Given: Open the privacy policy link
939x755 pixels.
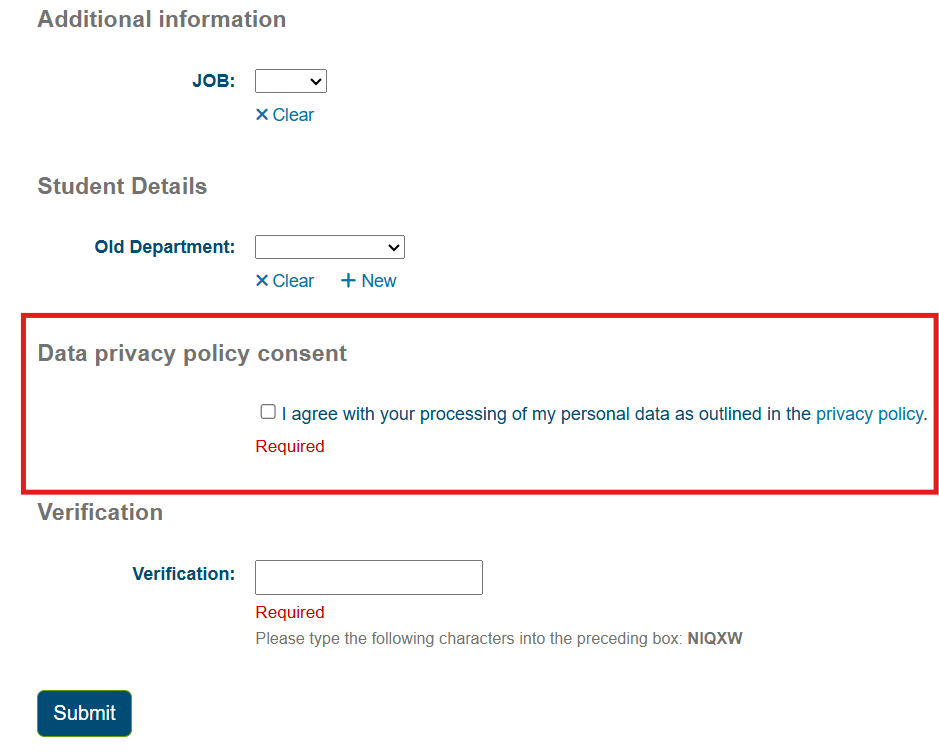Looking at the screenshot, I should coord(869,414).
